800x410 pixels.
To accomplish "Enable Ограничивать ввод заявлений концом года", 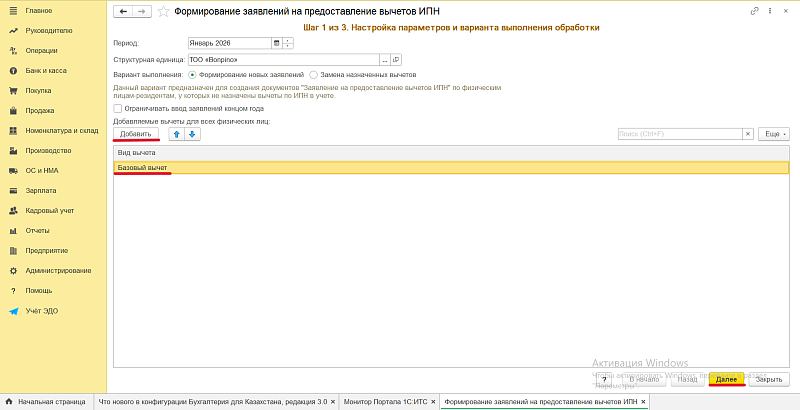I will [x=118, y=108].
